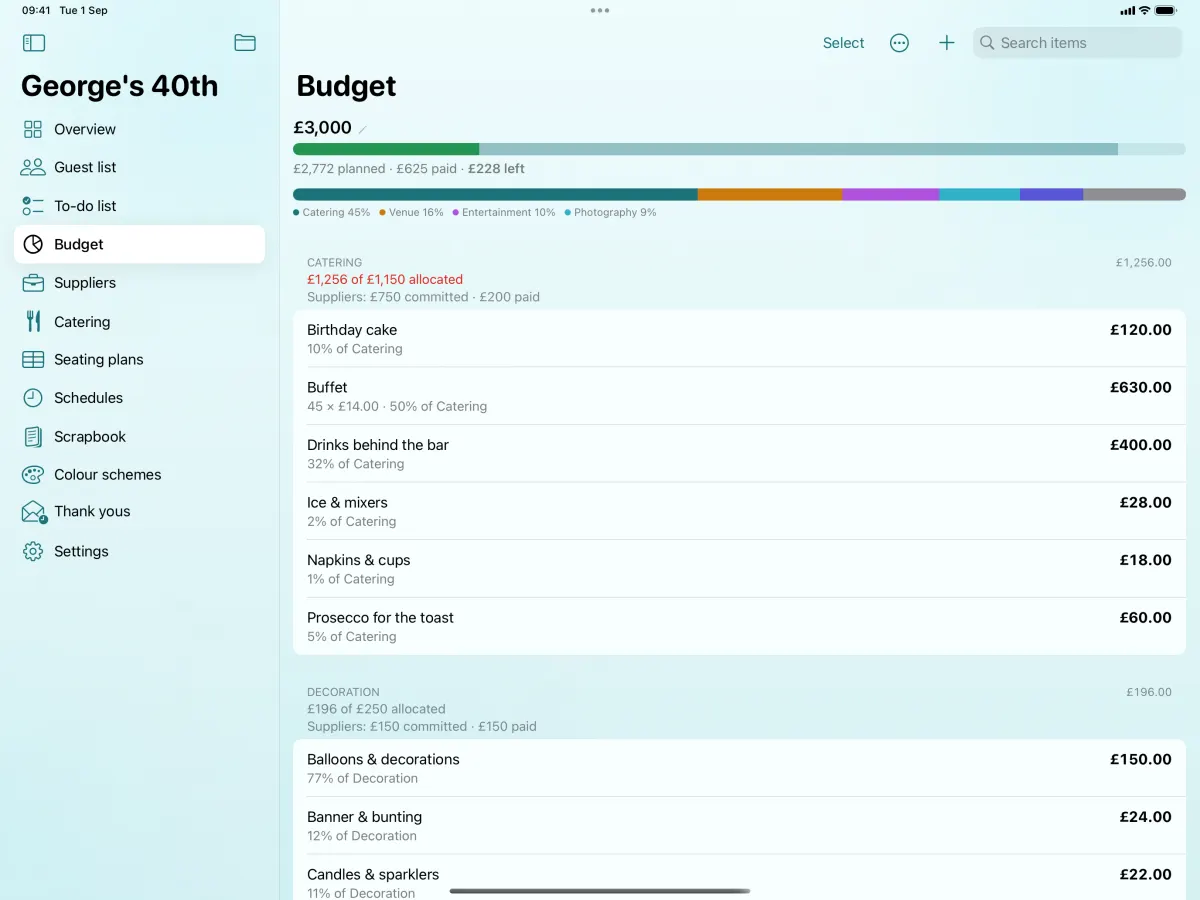The image size is (1200, 900).
Task: Tap the Wi-Fi status icon
Action: [1144, 10]
